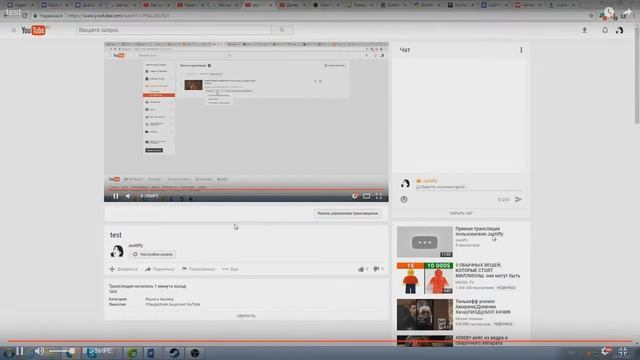This screenshot has height=360, width=640.
Task: Open the Justify channel name link
Action: [x=136, y=246]
